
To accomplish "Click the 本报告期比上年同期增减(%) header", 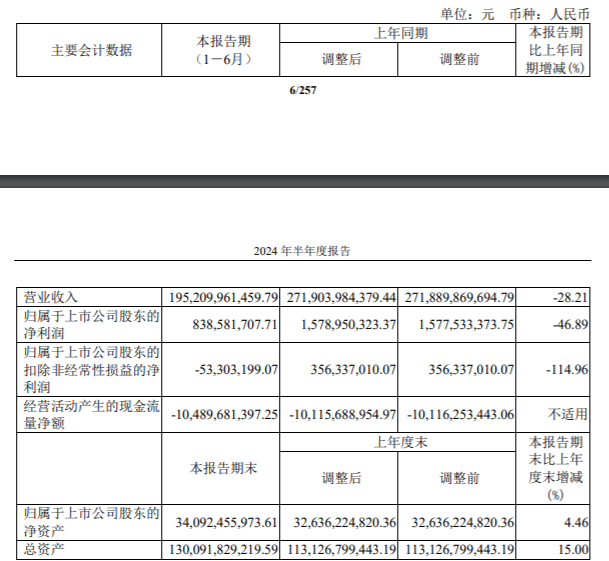I will 555,50.
